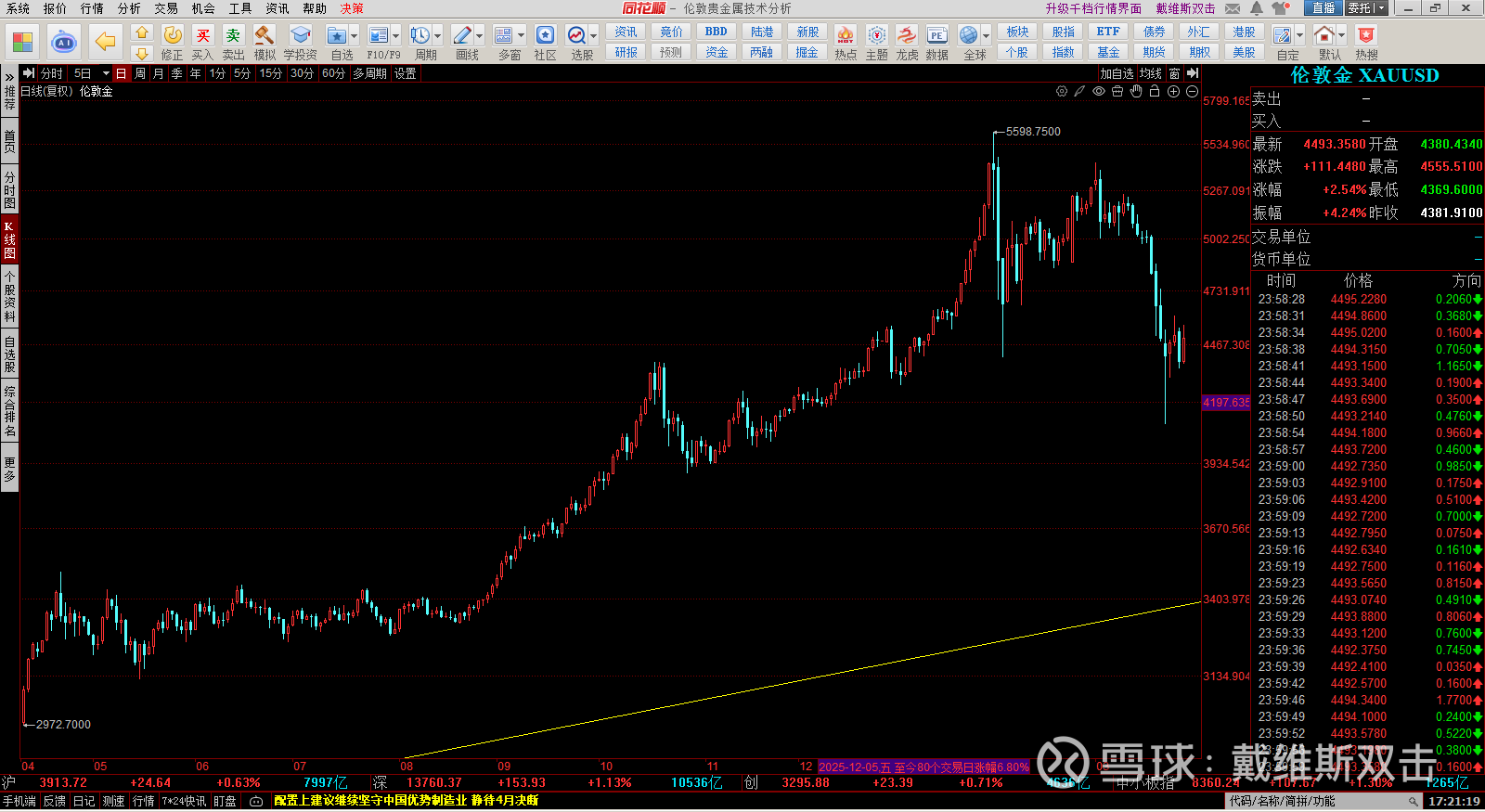This screenshot has height=812, width=1485.
Task: Switch to the 周 weekly period tab
Action: (139, 73)
